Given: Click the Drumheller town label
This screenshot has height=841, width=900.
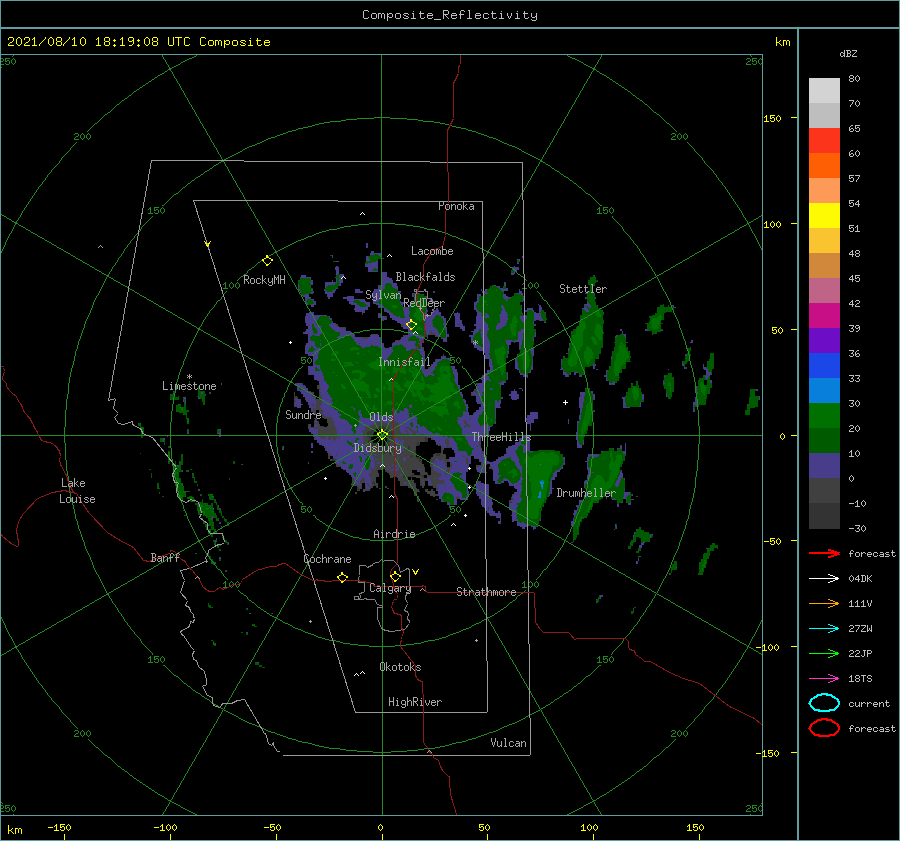Looking at the screenshot, I should (586, 493).
